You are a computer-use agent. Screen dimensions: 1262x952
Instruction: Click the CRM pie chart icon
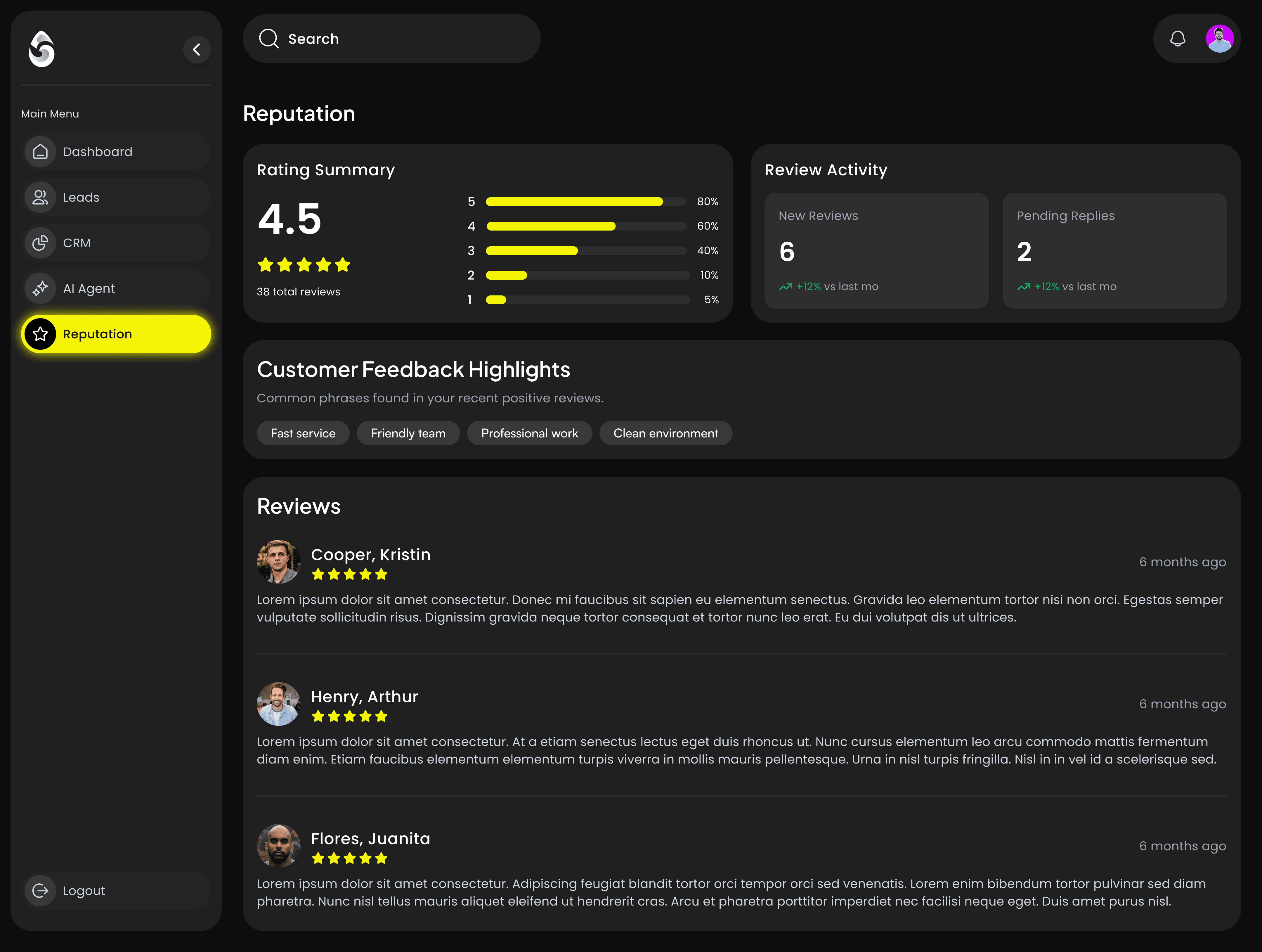pyautogui.click(x=40, y=243)
